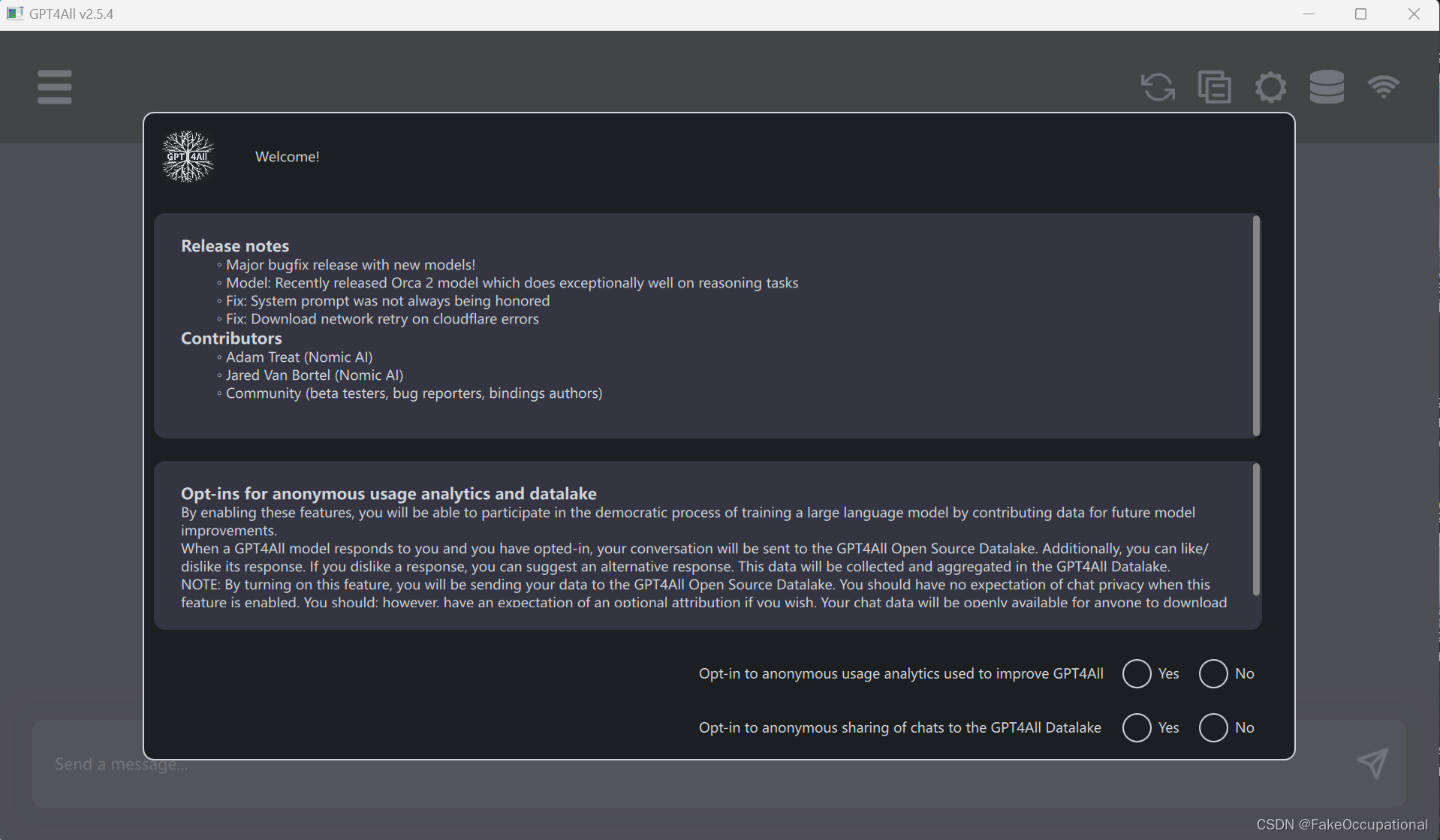1440x840 pixels.
Task: Minimize the GPT4All window
Action: (1309, 14)
